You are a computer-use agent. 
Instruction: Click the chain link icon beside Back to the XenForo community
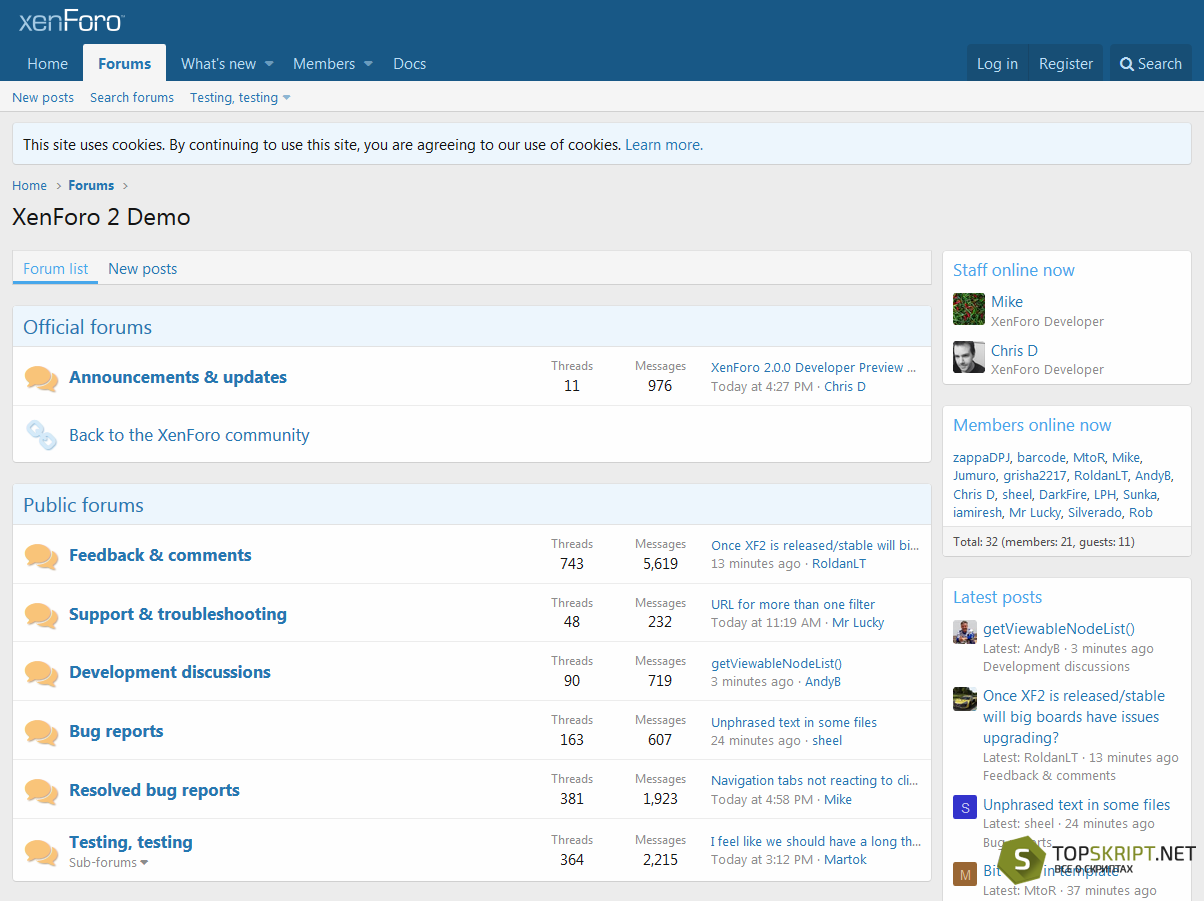click(41, 435)
